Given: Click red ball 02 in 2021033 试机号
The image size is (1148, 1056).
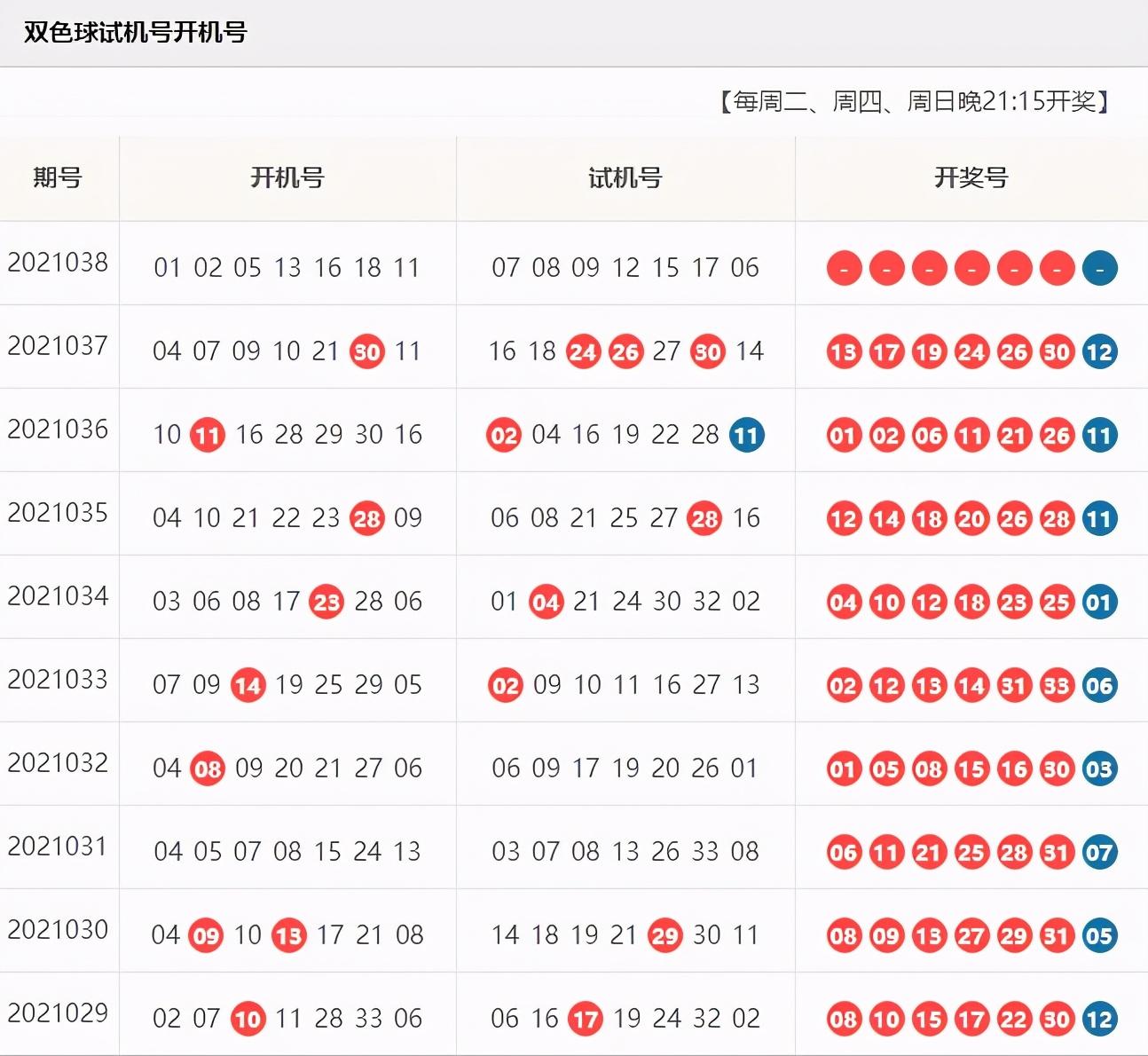Looking at the screenshot, I should click(x=506, y=686).
